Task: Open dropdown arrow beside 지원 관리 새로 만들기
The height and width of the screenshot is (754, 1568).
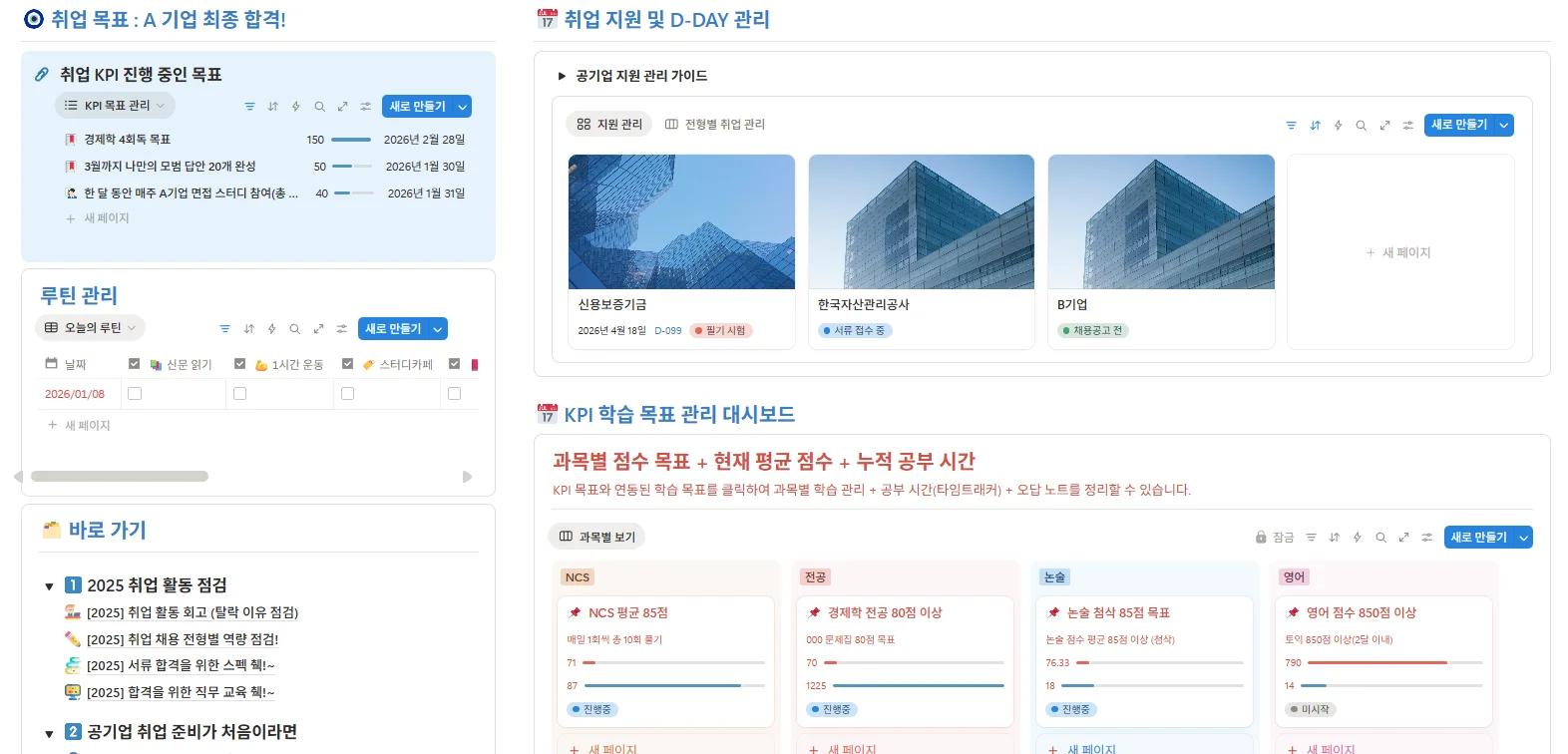Action: point(1504,125)
